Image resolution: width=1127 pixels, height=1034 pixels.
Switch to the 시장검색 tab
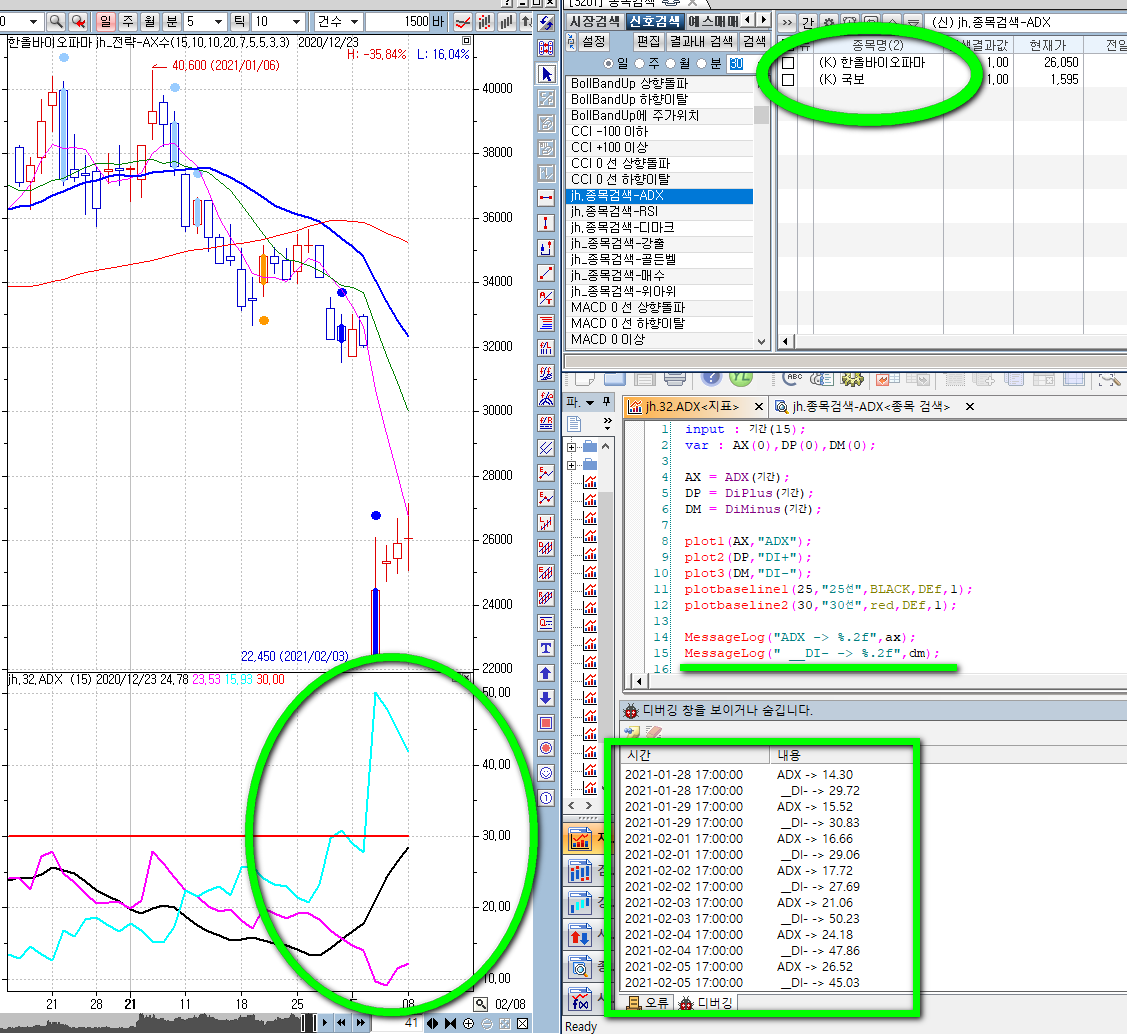[595, 21]
